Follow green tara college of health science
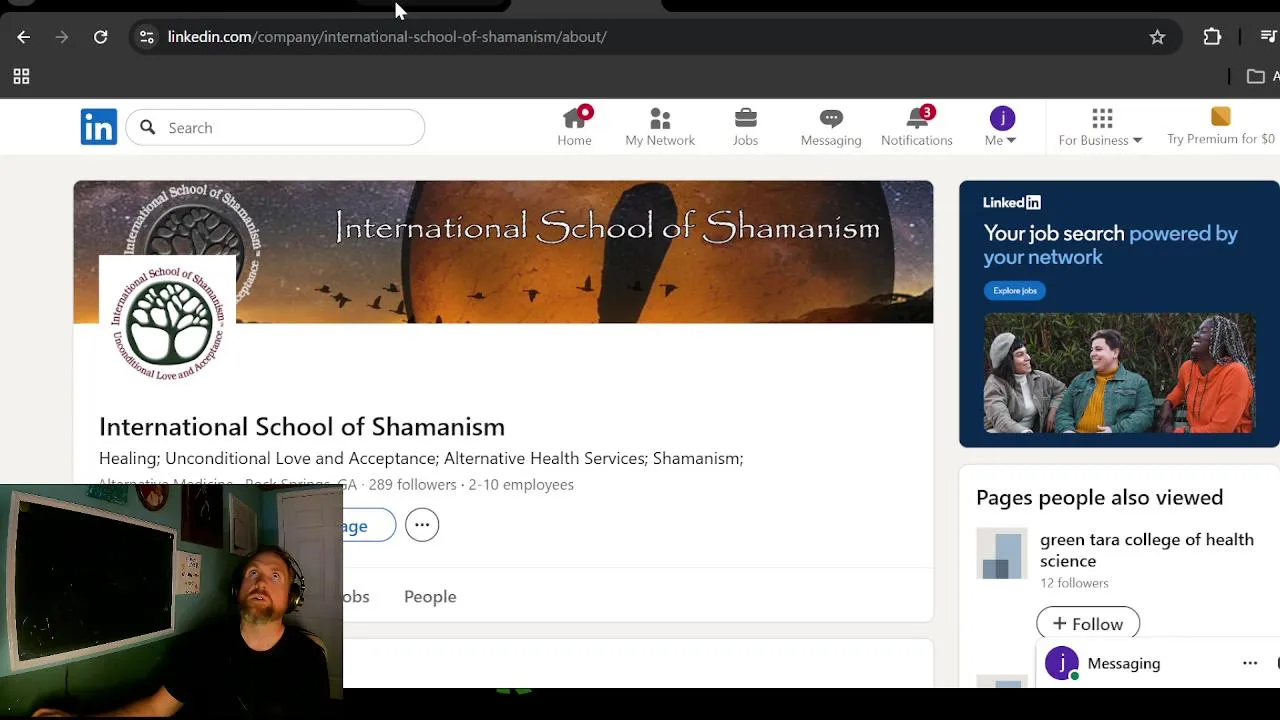 click(1088, 624)
